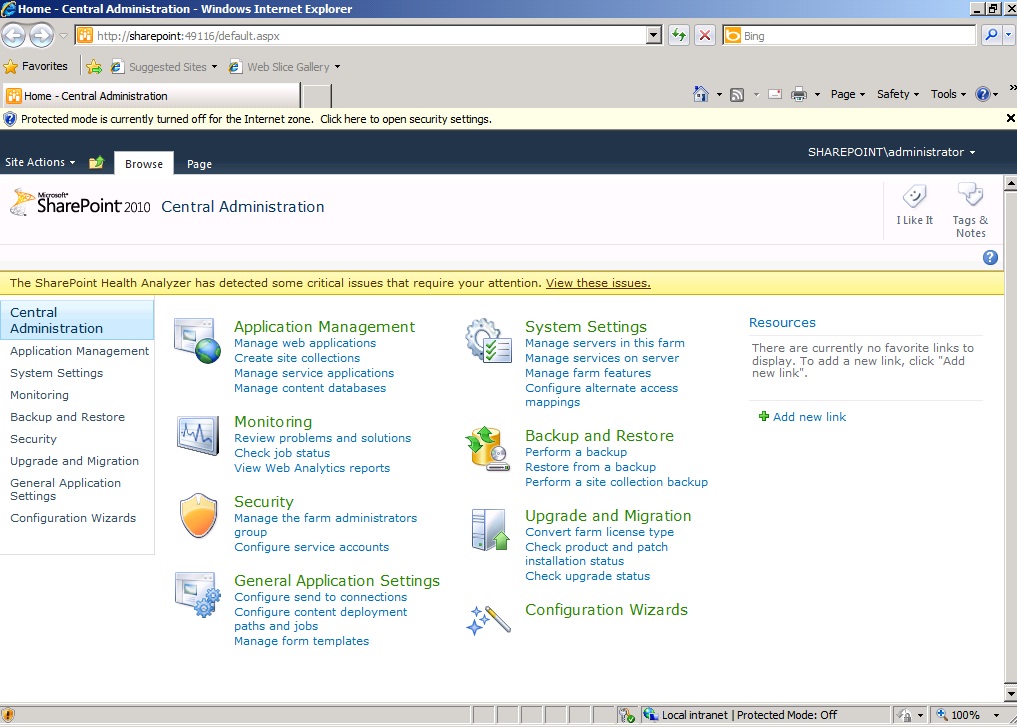Image resolution: width=1017 pixels, height=727 pixels.
Task: Click the Add to Favorites Bar icon
Action: pos(94,66)
